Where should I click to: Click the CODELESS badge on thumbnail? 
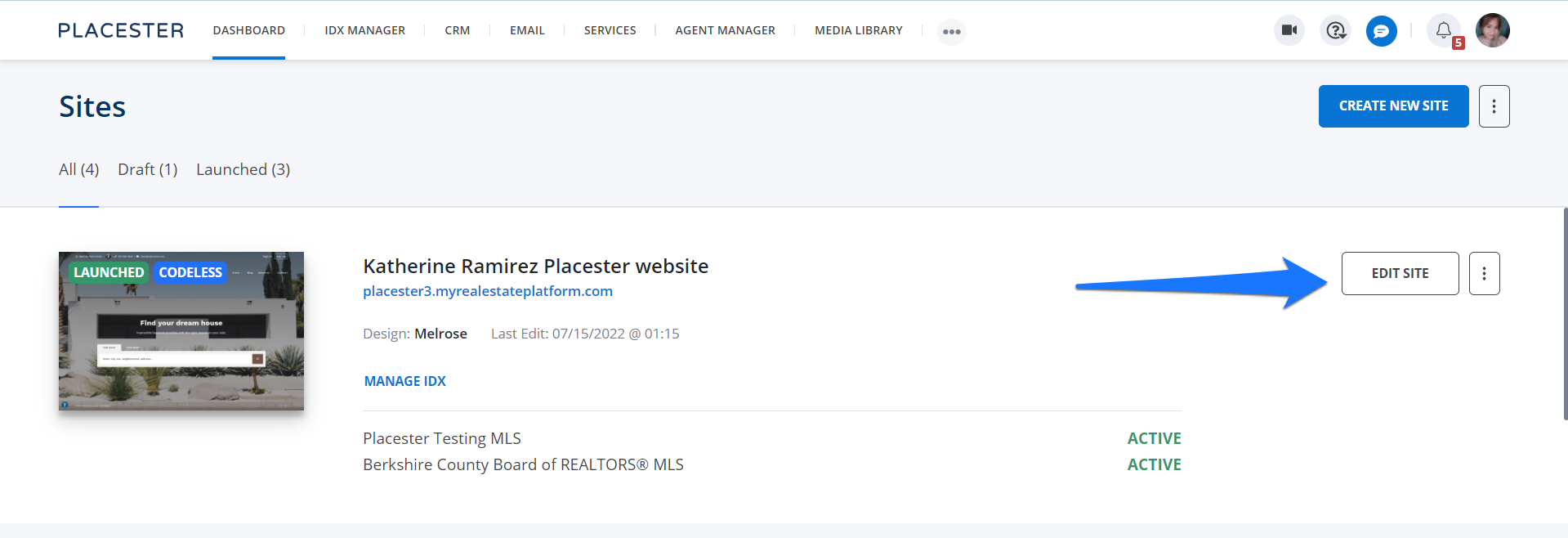190,272
